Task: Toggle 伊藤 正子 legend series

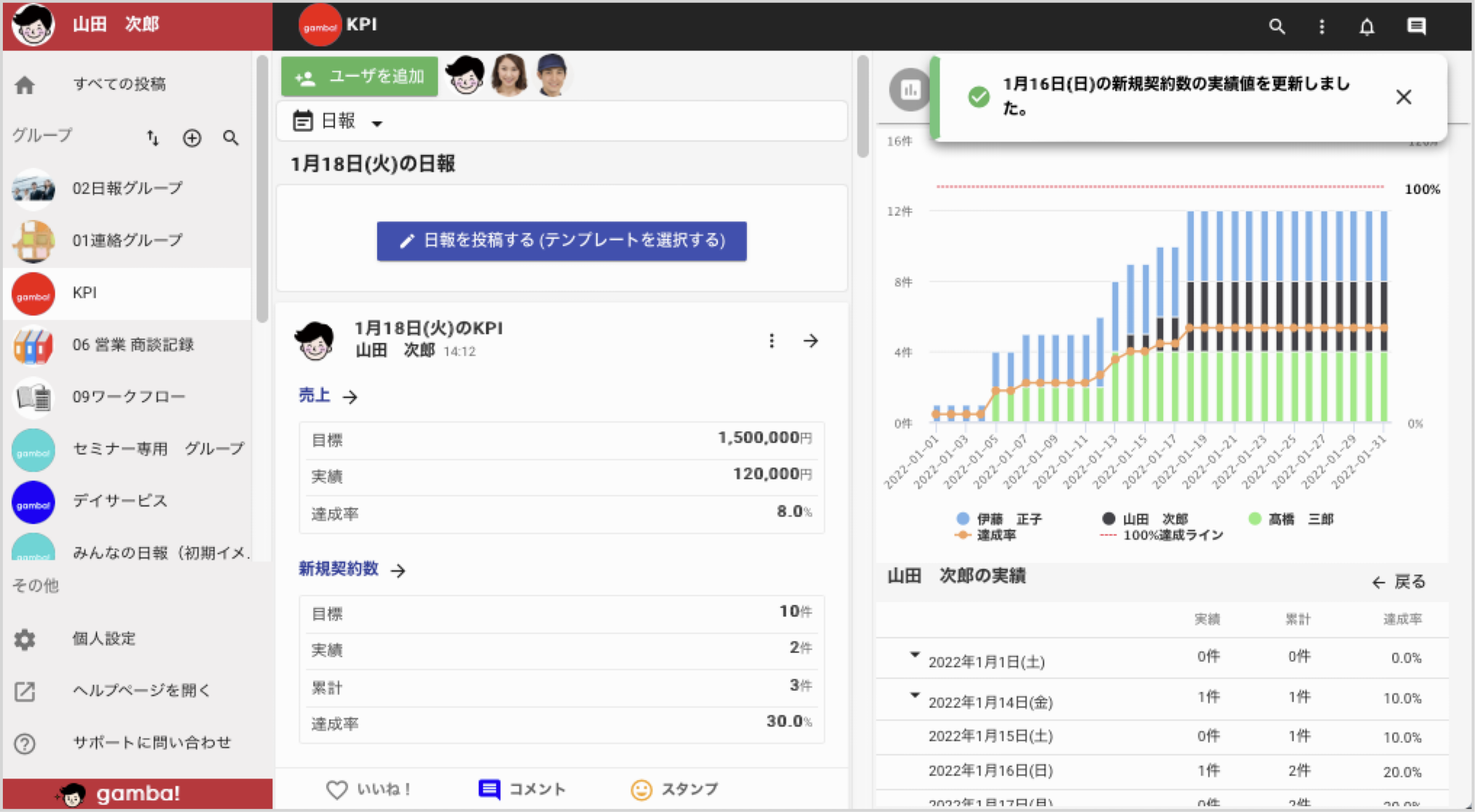Action: [x=999, y=519]
